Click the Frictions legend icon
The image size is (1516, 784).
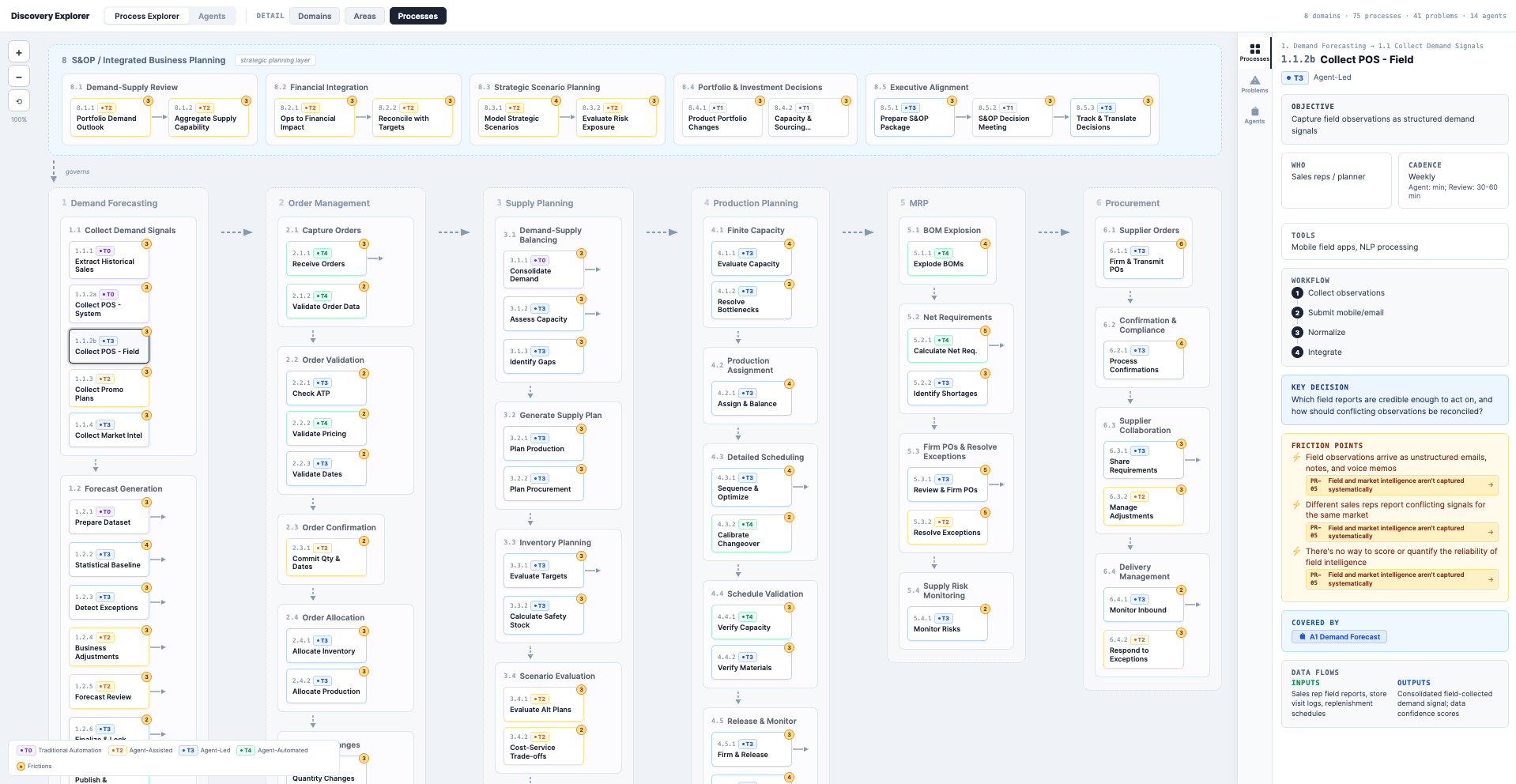(21, 766)
